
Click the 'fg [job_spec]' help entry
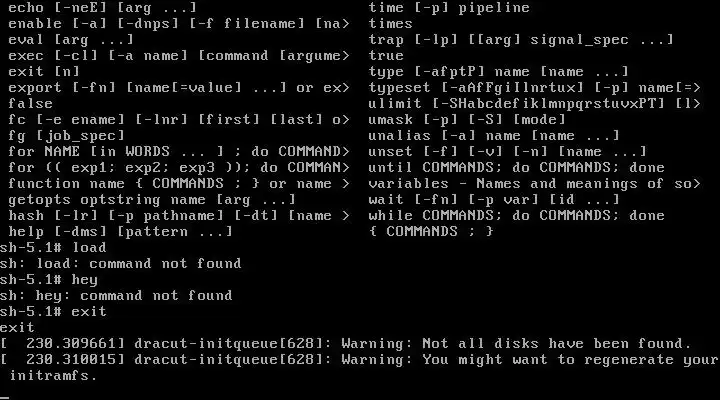[67, 136]
